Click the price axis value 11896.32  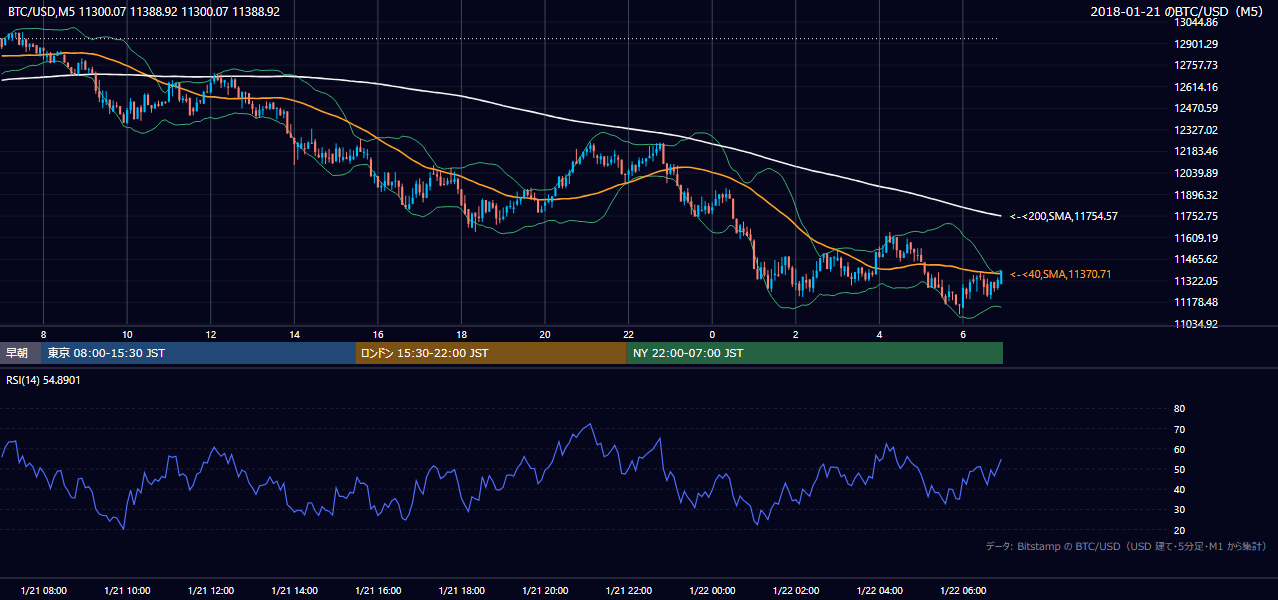pyautogui.click(x=1197, y=195)
